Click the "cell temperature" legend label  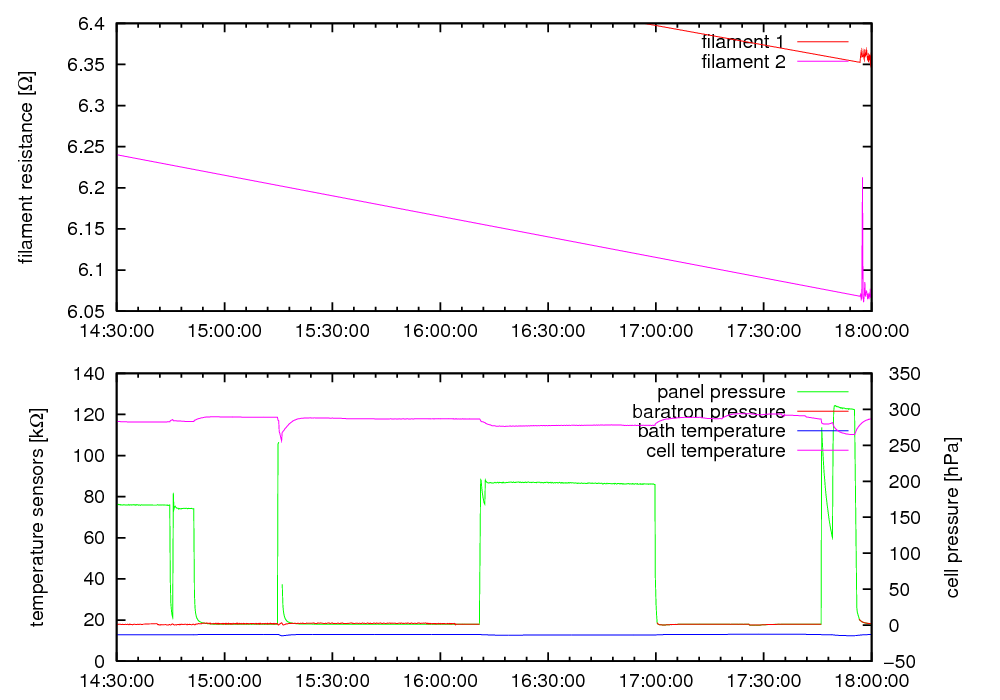pos(716,451)
